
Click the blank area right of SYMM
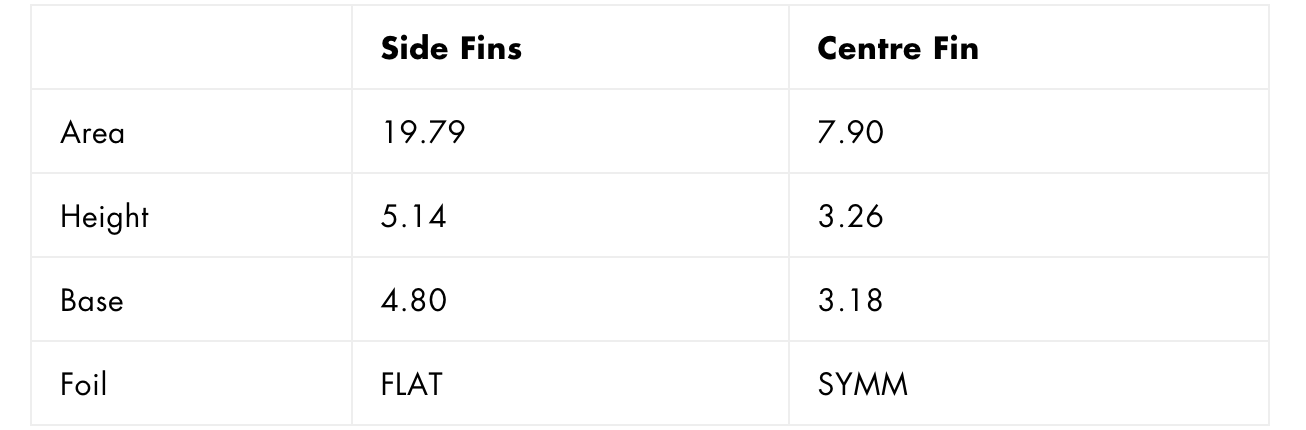click(x=1088, y=384)
